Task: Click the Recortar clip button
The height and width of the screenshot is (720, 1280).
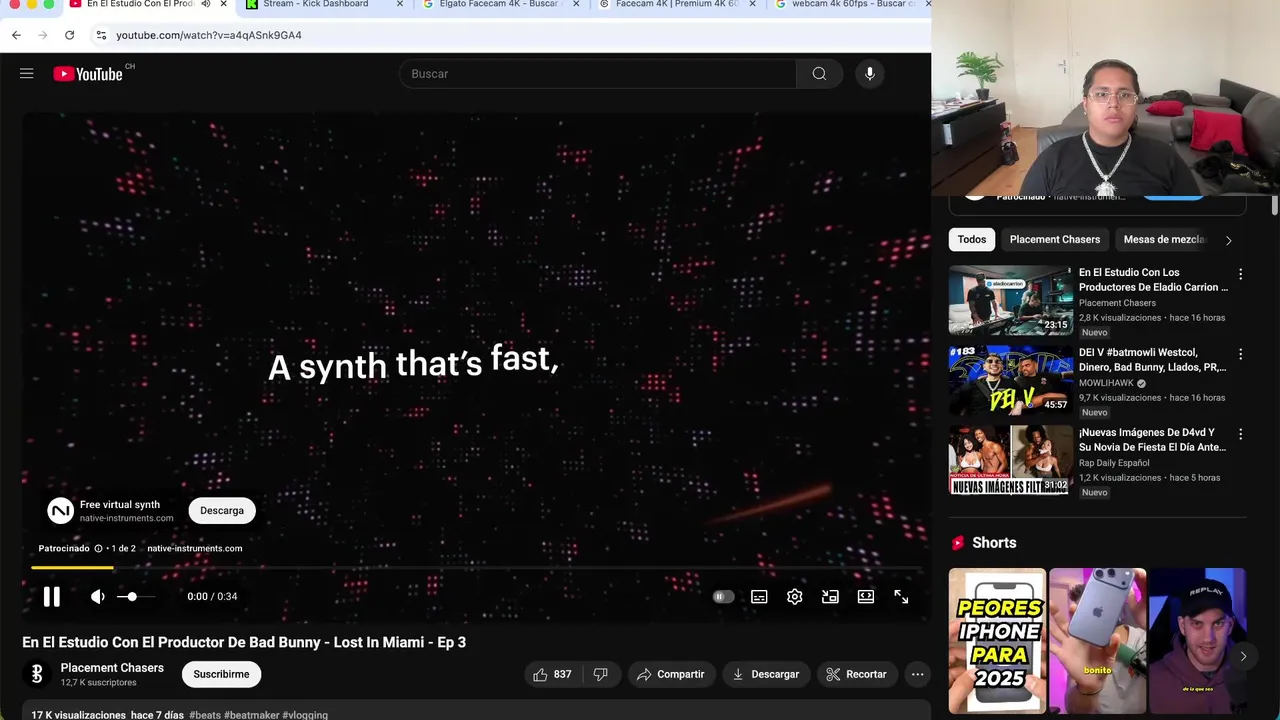Action: tap(857, 674)
